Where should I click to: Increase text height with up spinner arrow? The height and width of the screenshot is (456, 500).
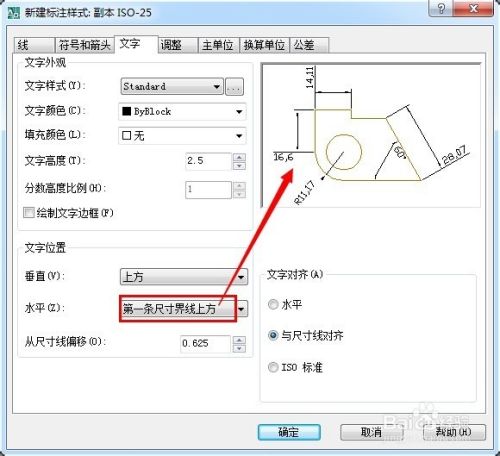239,157
